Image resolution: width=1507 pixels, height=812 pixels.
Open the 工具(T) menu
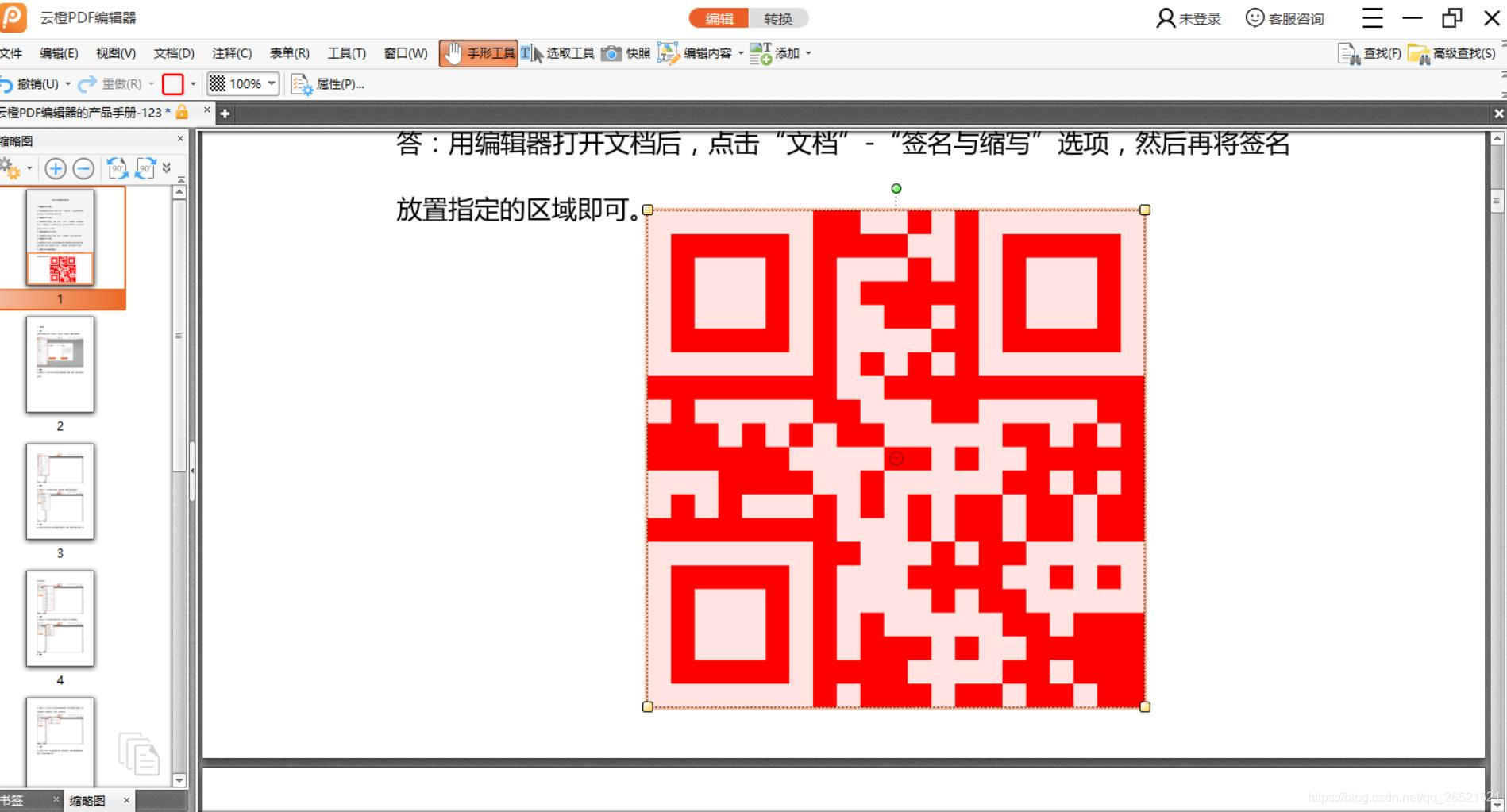347,53
